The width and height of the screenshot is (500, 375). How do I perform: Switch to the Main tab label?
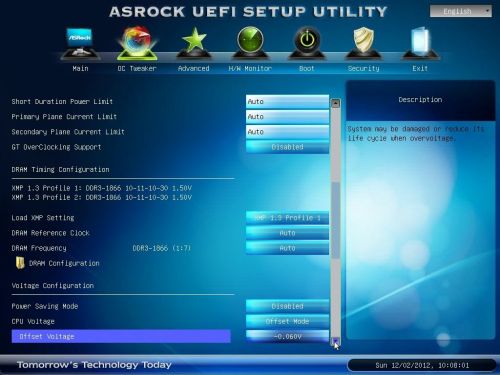(x=80, y=68)
